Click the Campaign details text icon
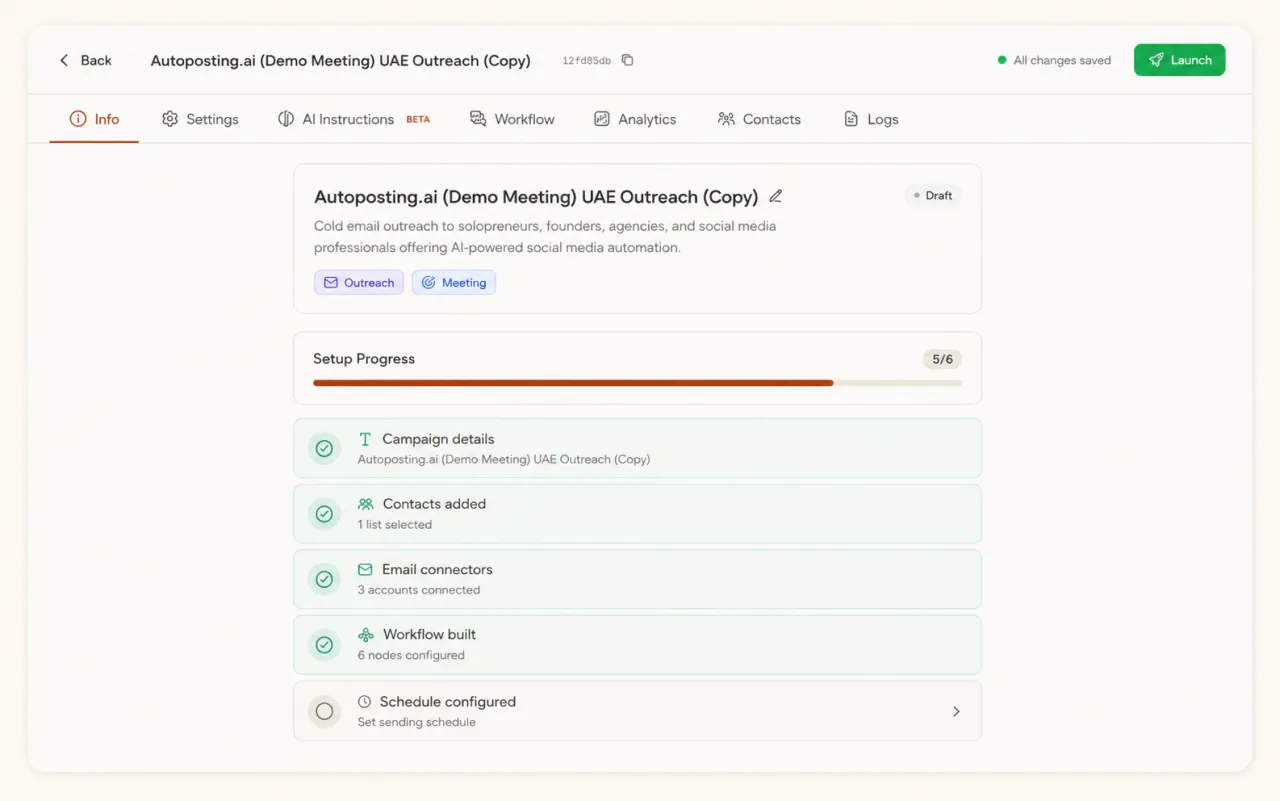The image size is (1280, 801). point(365,439)
